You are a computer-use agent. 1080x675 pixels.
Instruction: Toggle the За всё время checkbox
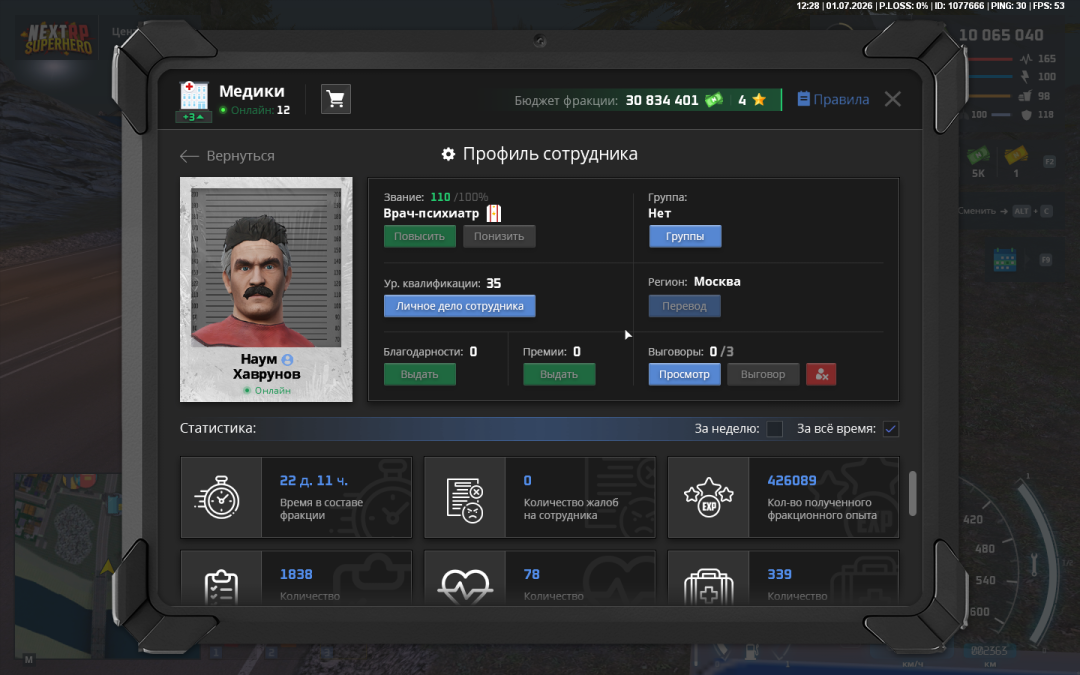click(x=891, y=429)
